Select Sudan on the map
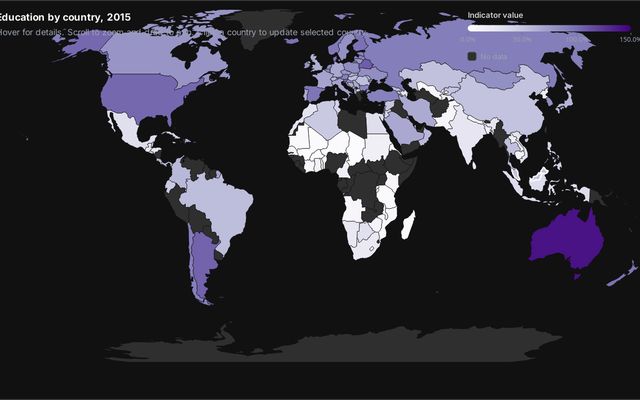This screenshot has height=400, width=640. (x=378, y=148)
